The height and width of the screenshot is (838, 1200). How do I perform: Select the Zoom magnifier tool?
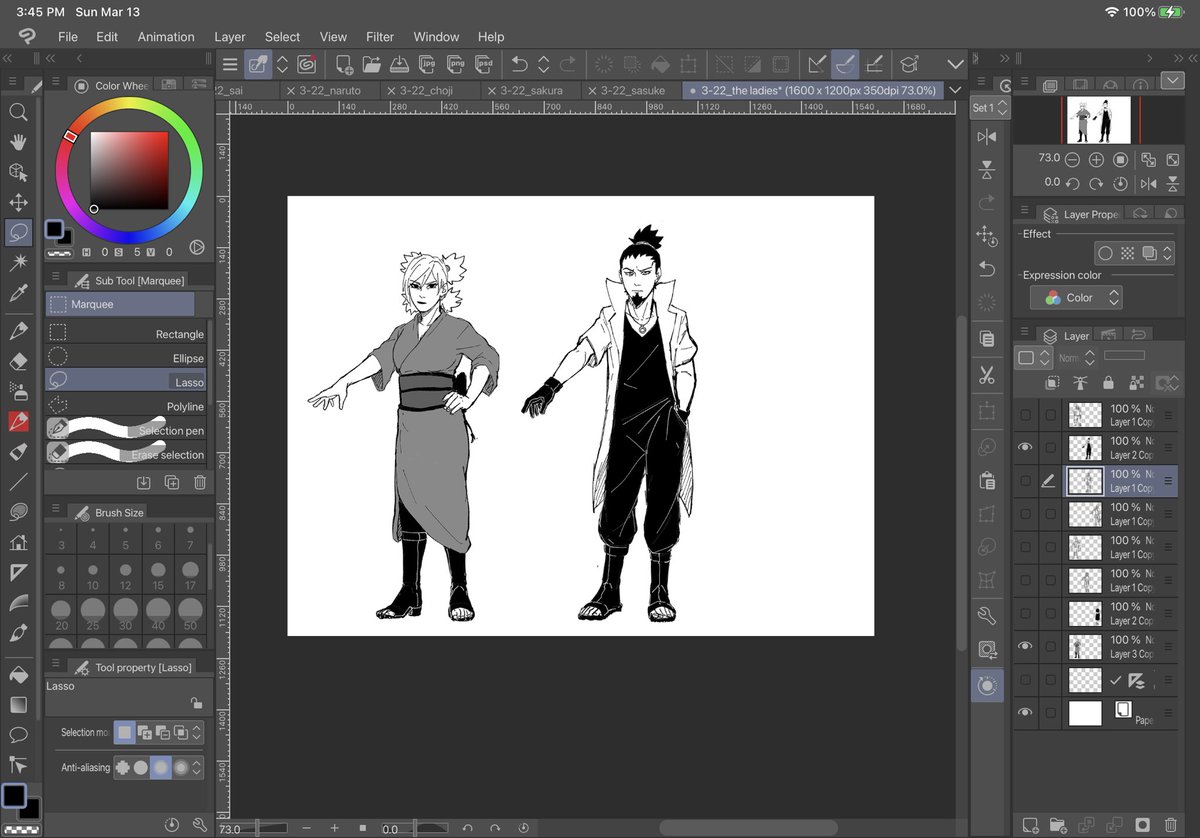pos(18,112)
